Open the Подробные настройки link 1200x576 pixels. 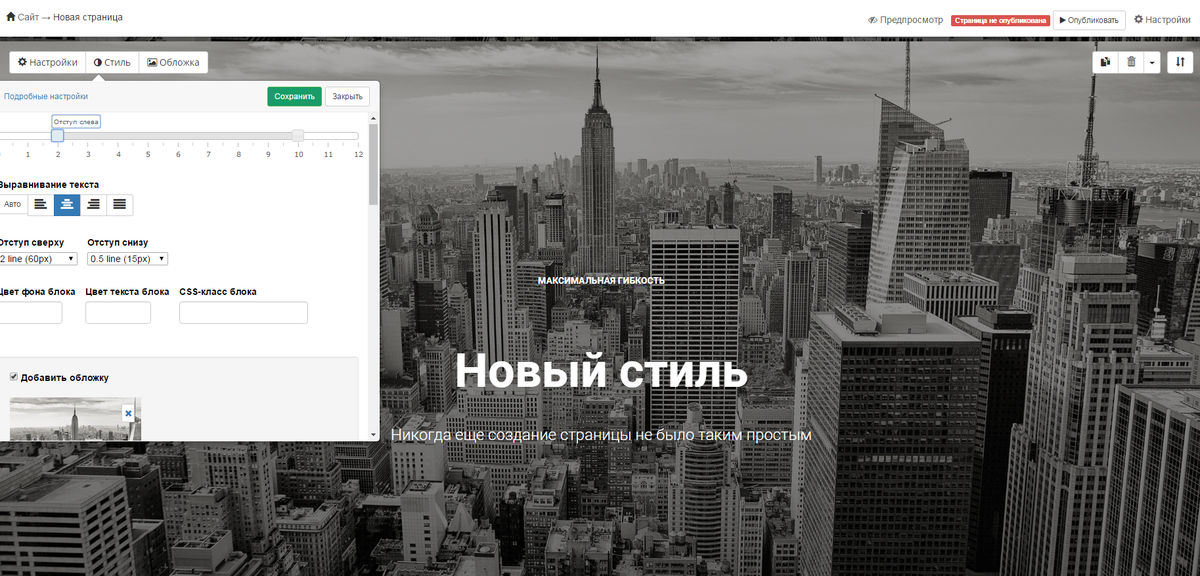45,97
